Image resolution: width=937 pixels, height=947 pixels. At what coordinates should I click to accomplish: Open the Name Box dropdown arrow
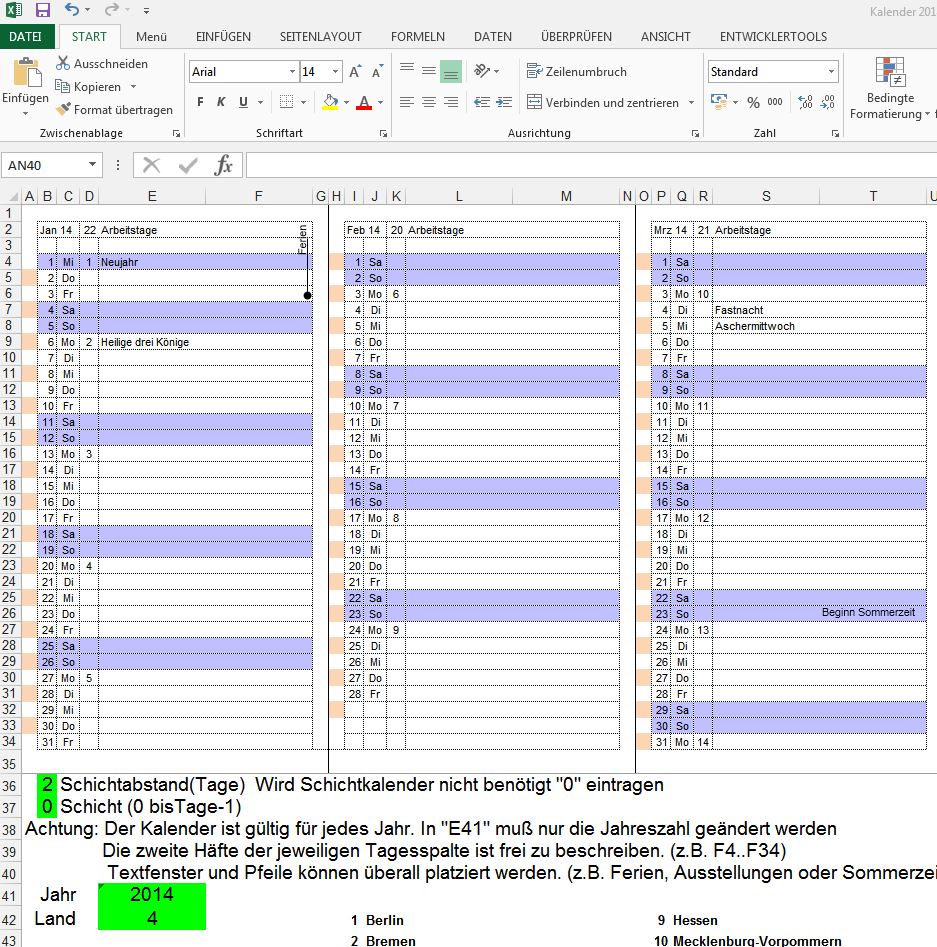(x=93, y=165)
